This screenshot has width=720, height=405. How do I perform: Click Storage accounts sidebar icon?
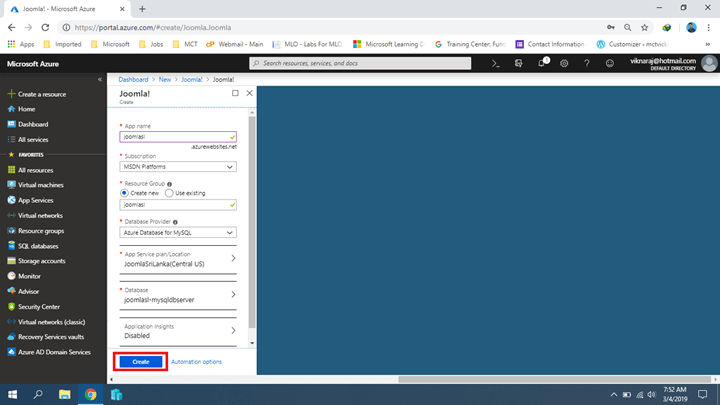tap(11, 261)
